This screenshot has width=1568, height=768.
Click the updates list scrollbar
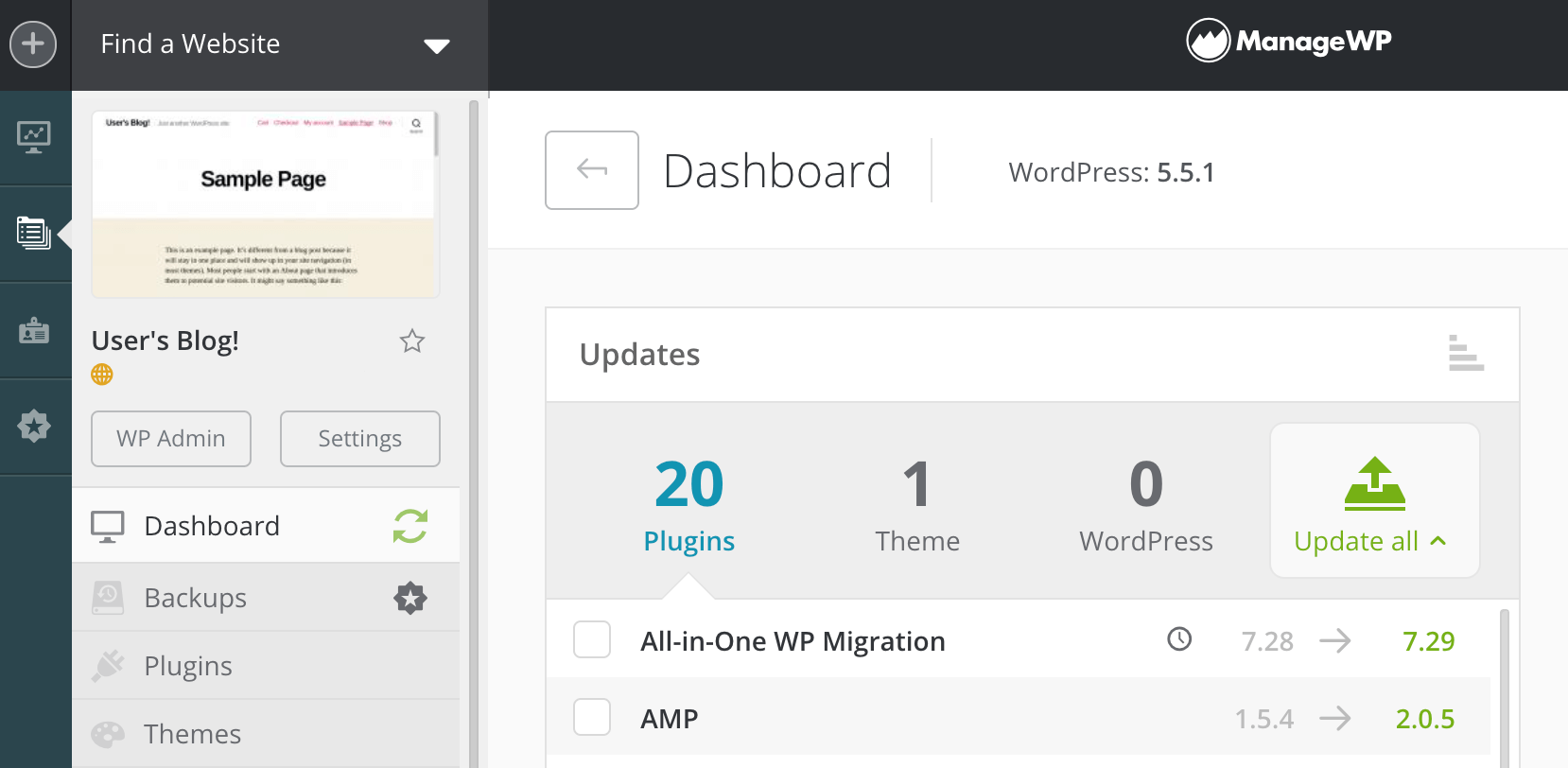(x=1505, y=689)
